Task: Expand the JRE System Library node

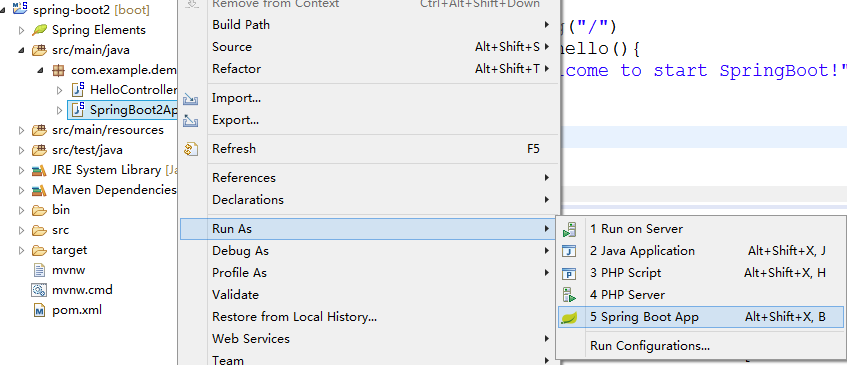Action: [22, 171]
